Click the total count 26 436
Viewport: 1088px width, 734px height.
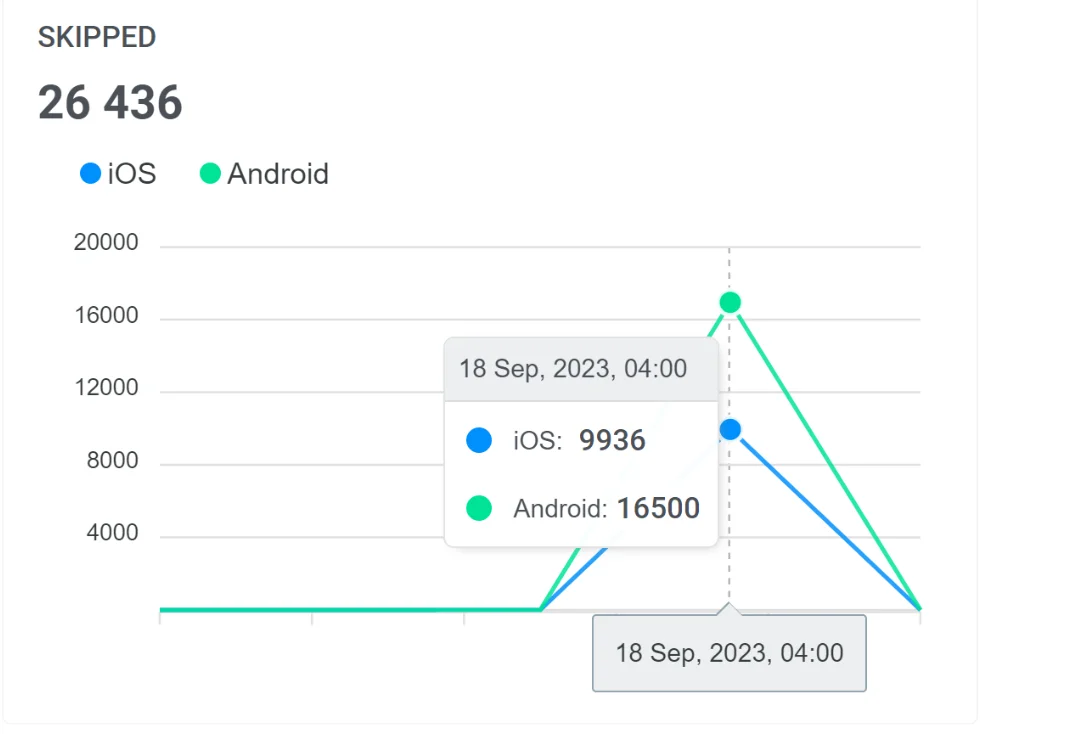tap(111, 101)
